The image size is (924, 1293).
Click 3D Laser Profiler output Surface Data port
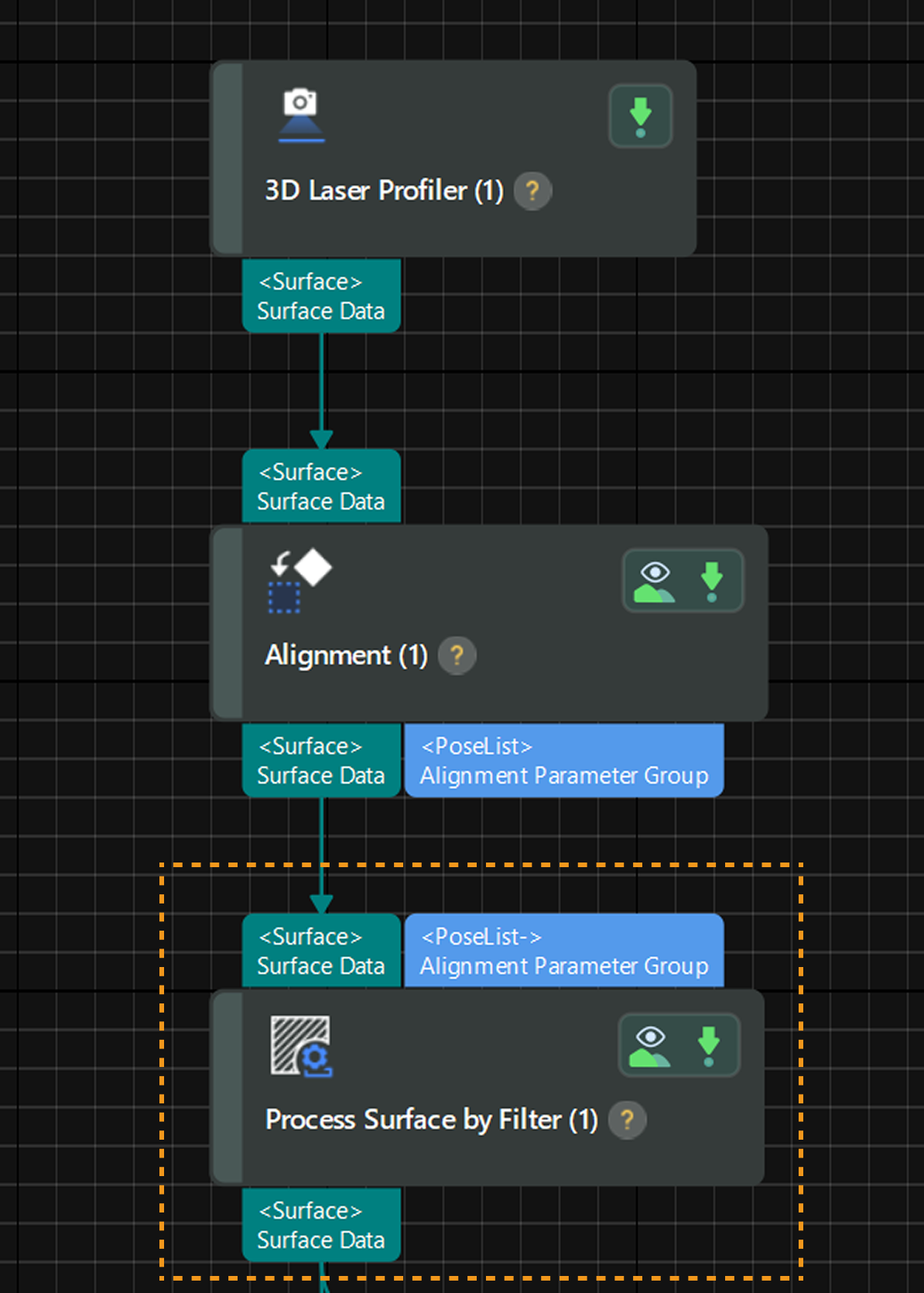[321, 296]
